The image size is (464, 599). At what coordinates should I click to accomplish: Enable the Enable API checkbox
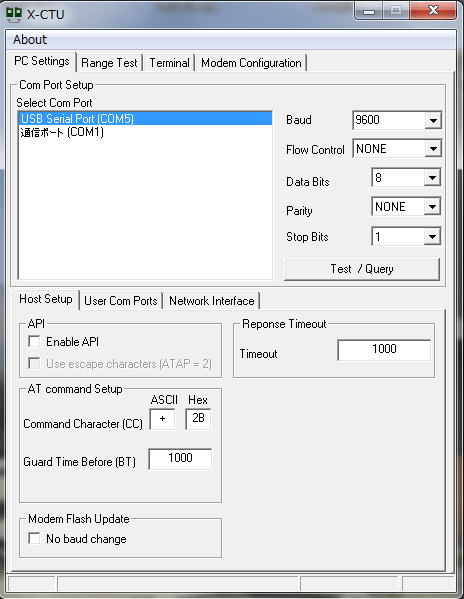tap(34, 341)
